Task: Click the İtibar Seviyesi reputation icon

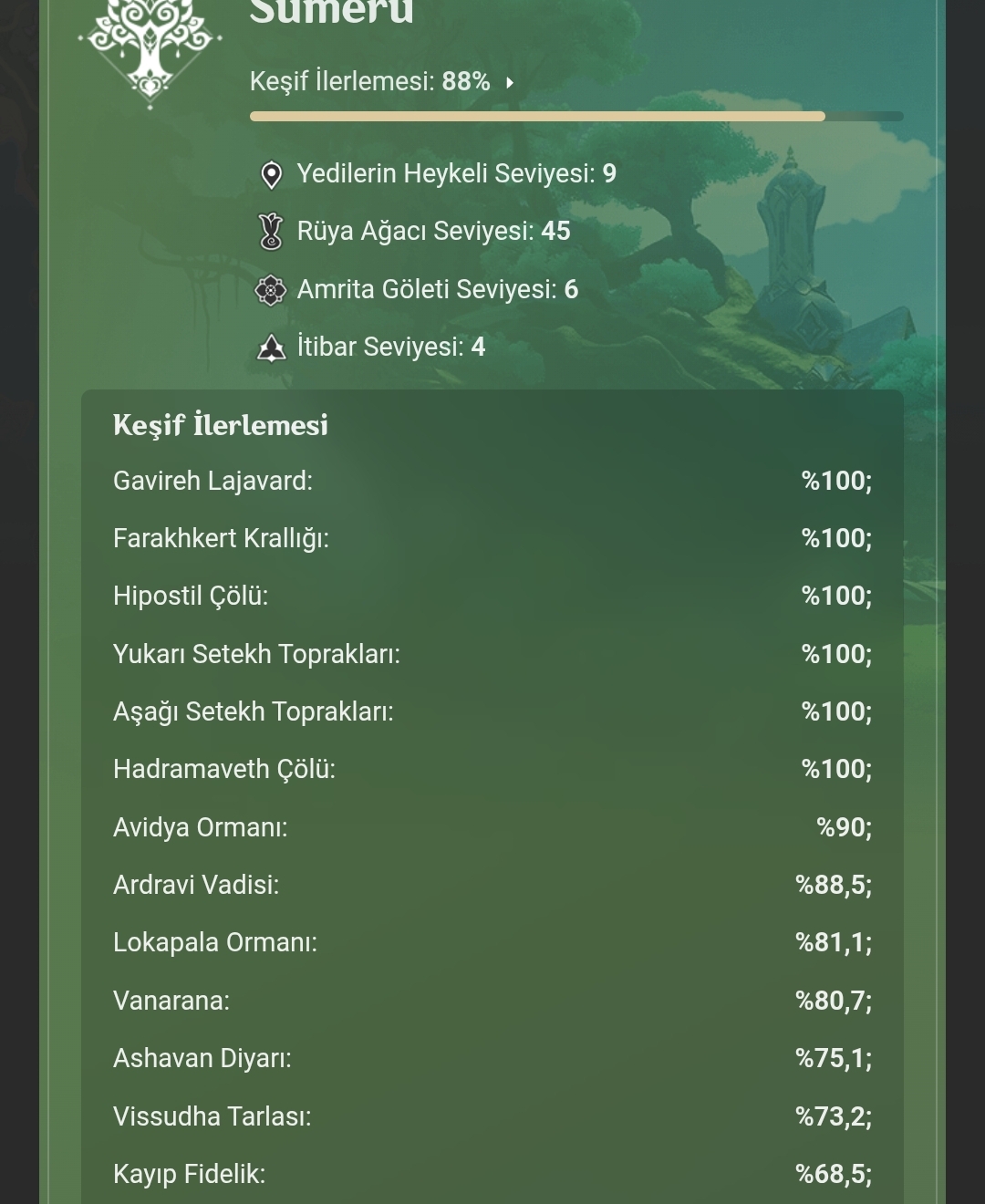Action: [x=271, y=348]
